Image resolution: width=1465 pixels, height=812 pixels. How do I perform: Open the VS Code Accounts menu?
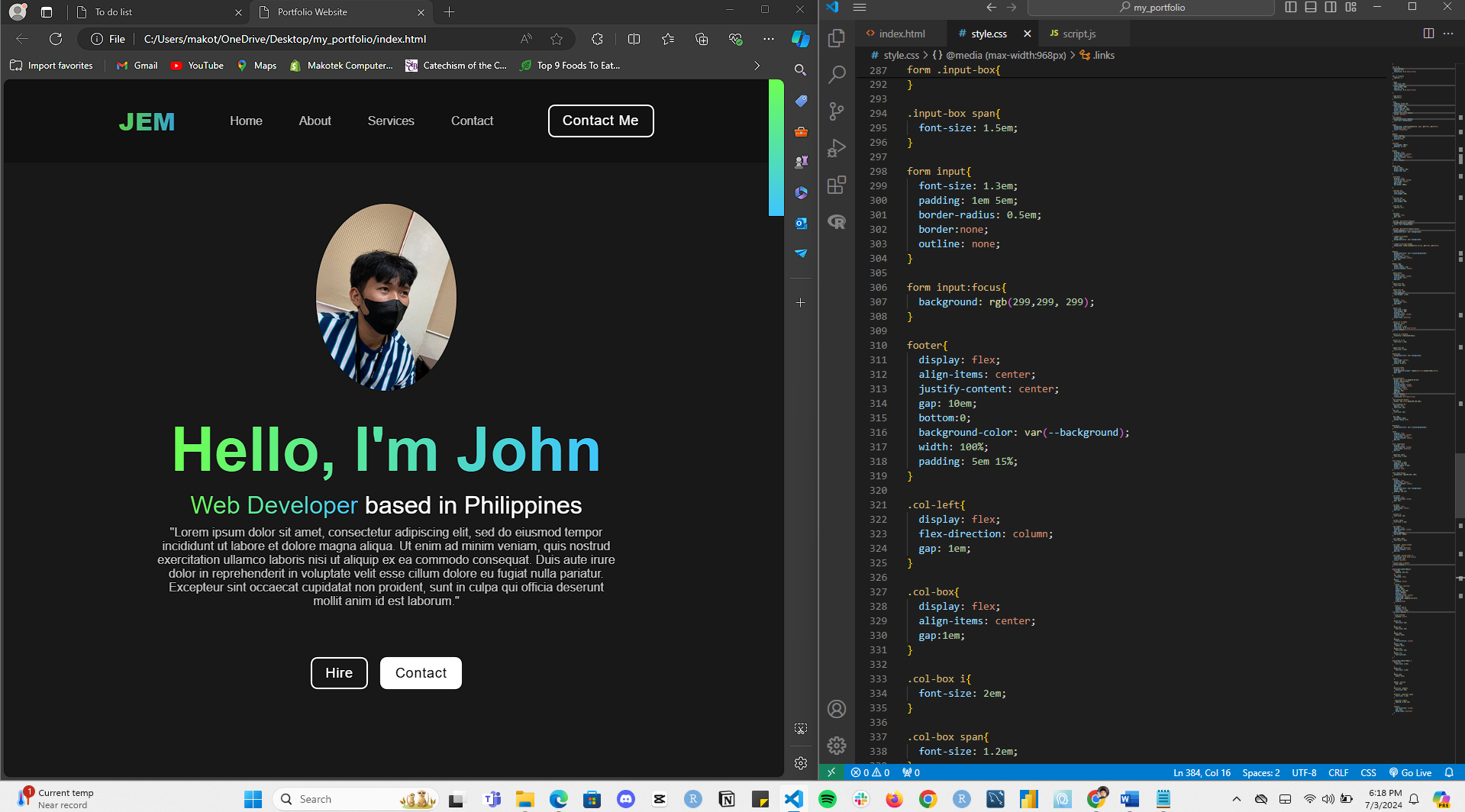tap(837, 709)
